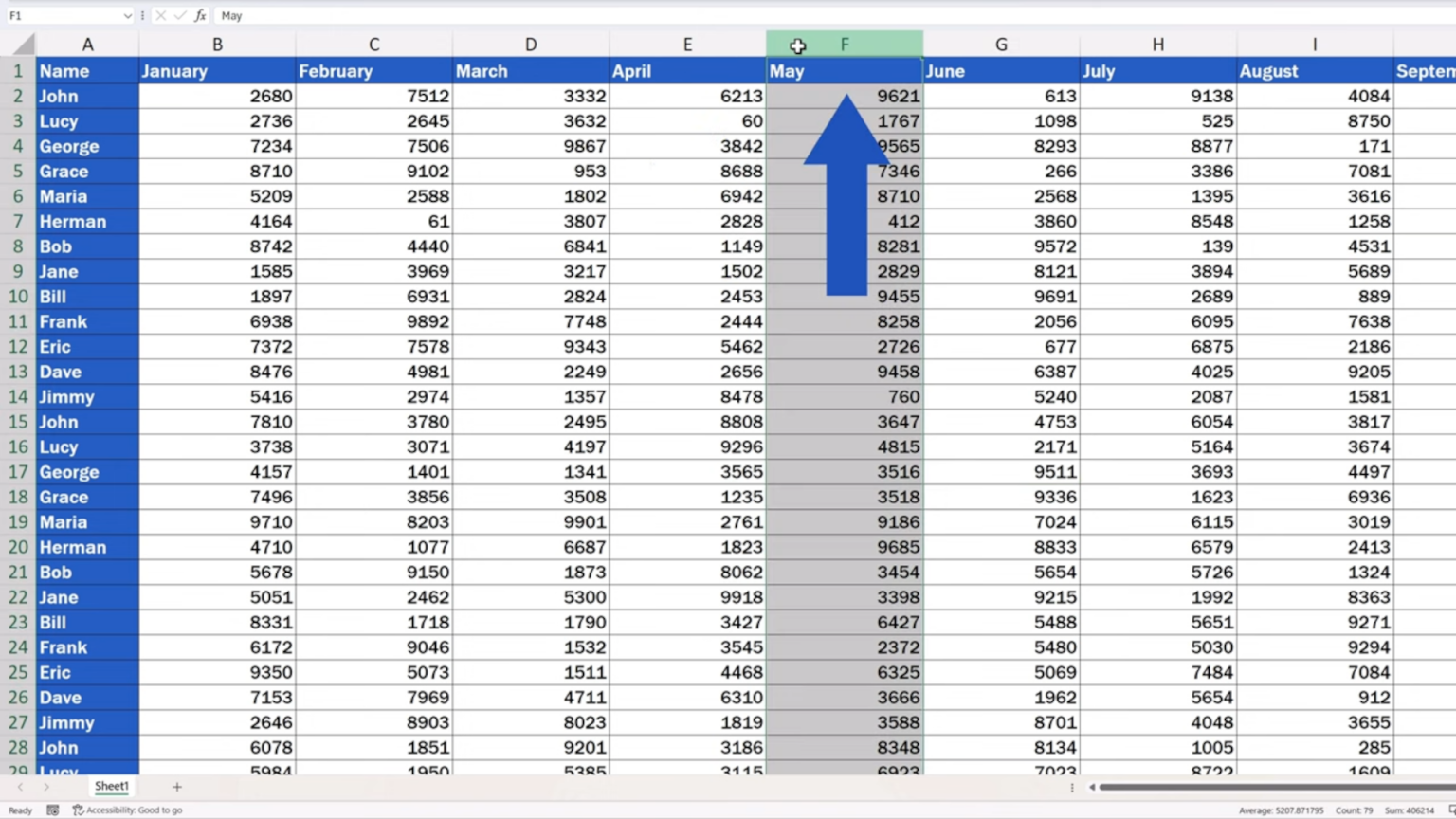Click the Select All corner triangle
Screen dimensions: 1456x819
23,45
